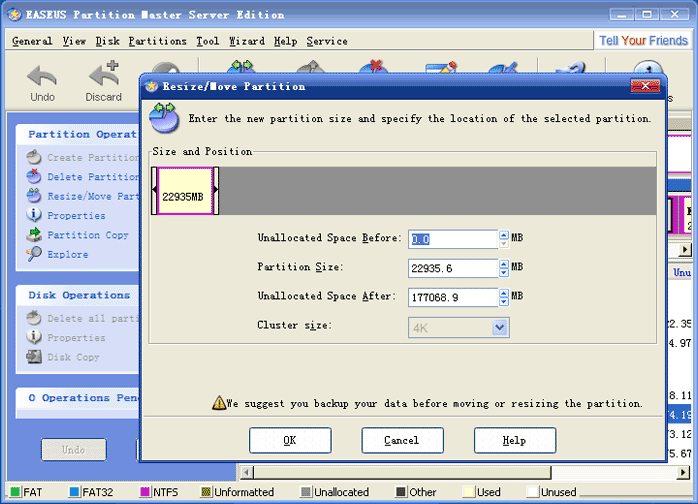This screenshot has height=504, width=698.
Task: Open the General menu
Action: pyautogui.click(x=32, y=41)
